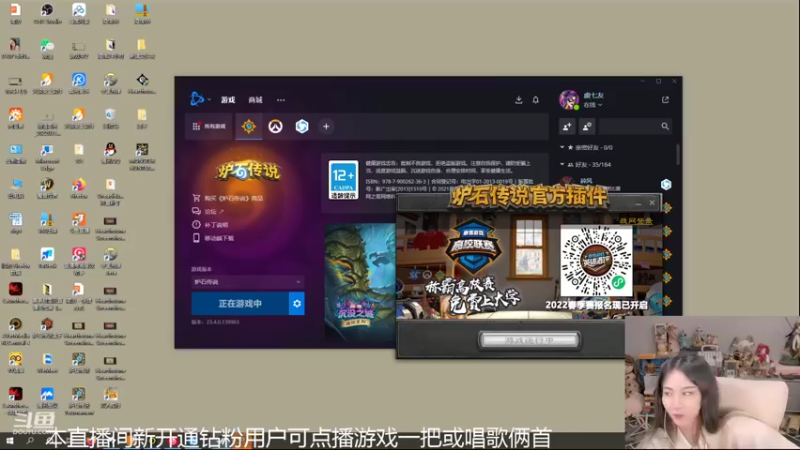The width and height of the screenshot is (800, 450).
Task: Open the friend settings icon with gear
Action: click(x=587, y=127)
